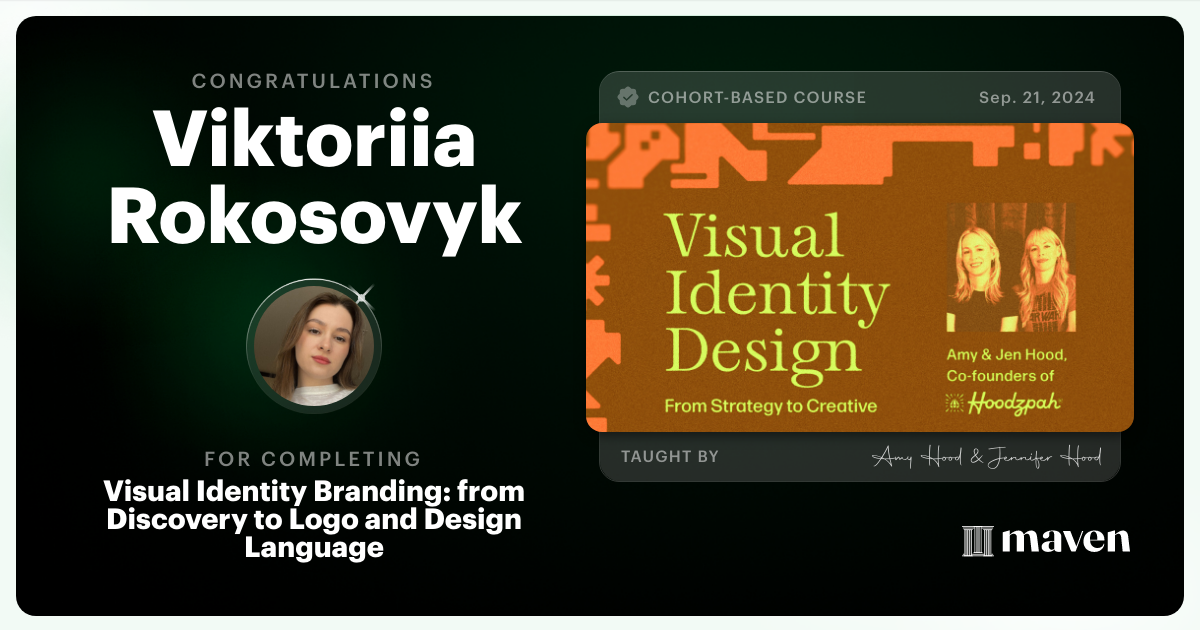Toggle the date display Sep. 21, 2024
The width and height of the screenshot is (1200, 630).
pos(1037,97)
